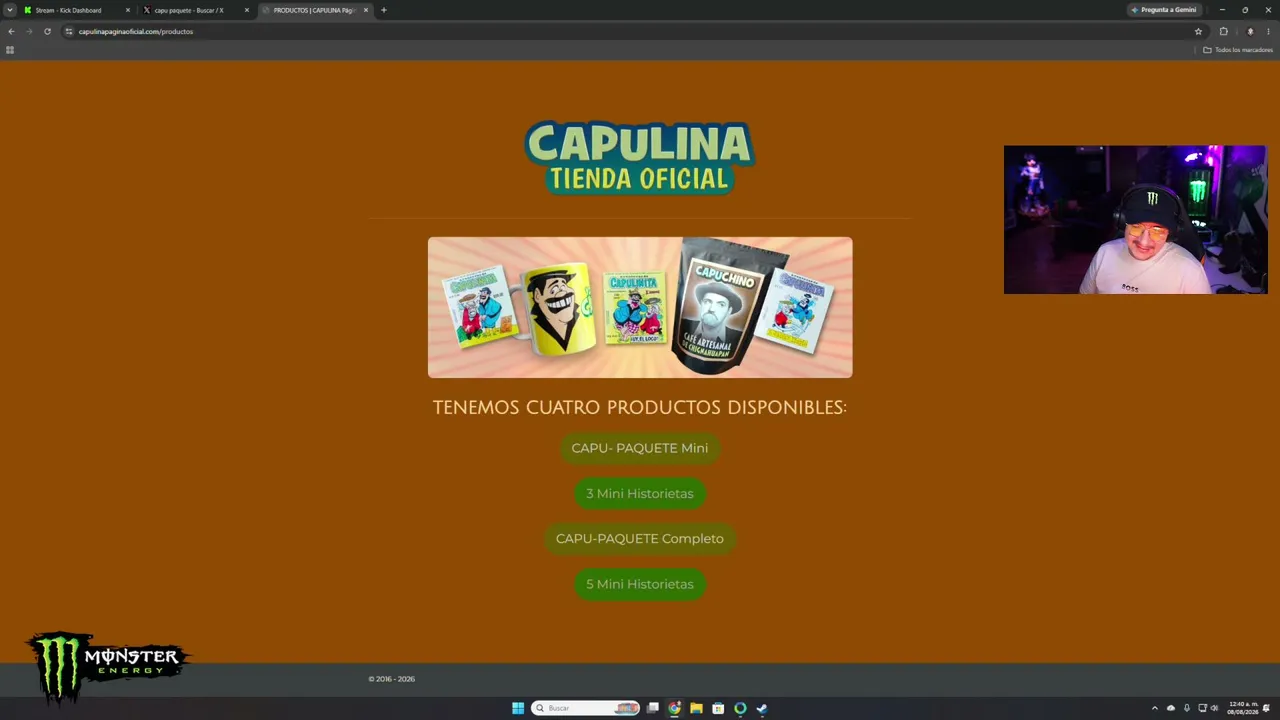
Task: Reload the current page
Action: [47, 31]
